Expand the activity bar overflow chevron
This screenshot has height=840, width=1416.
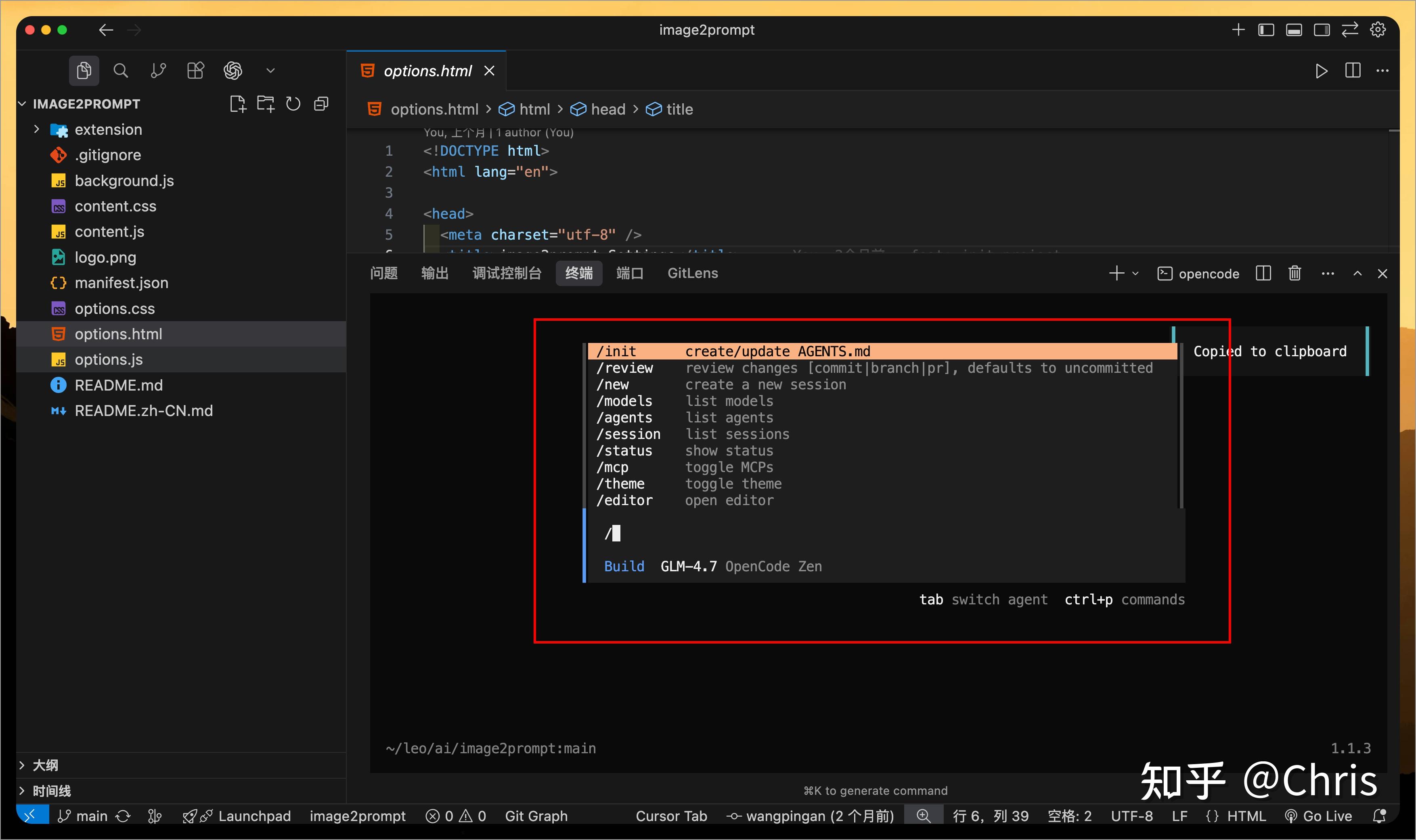tap(270, 71)
